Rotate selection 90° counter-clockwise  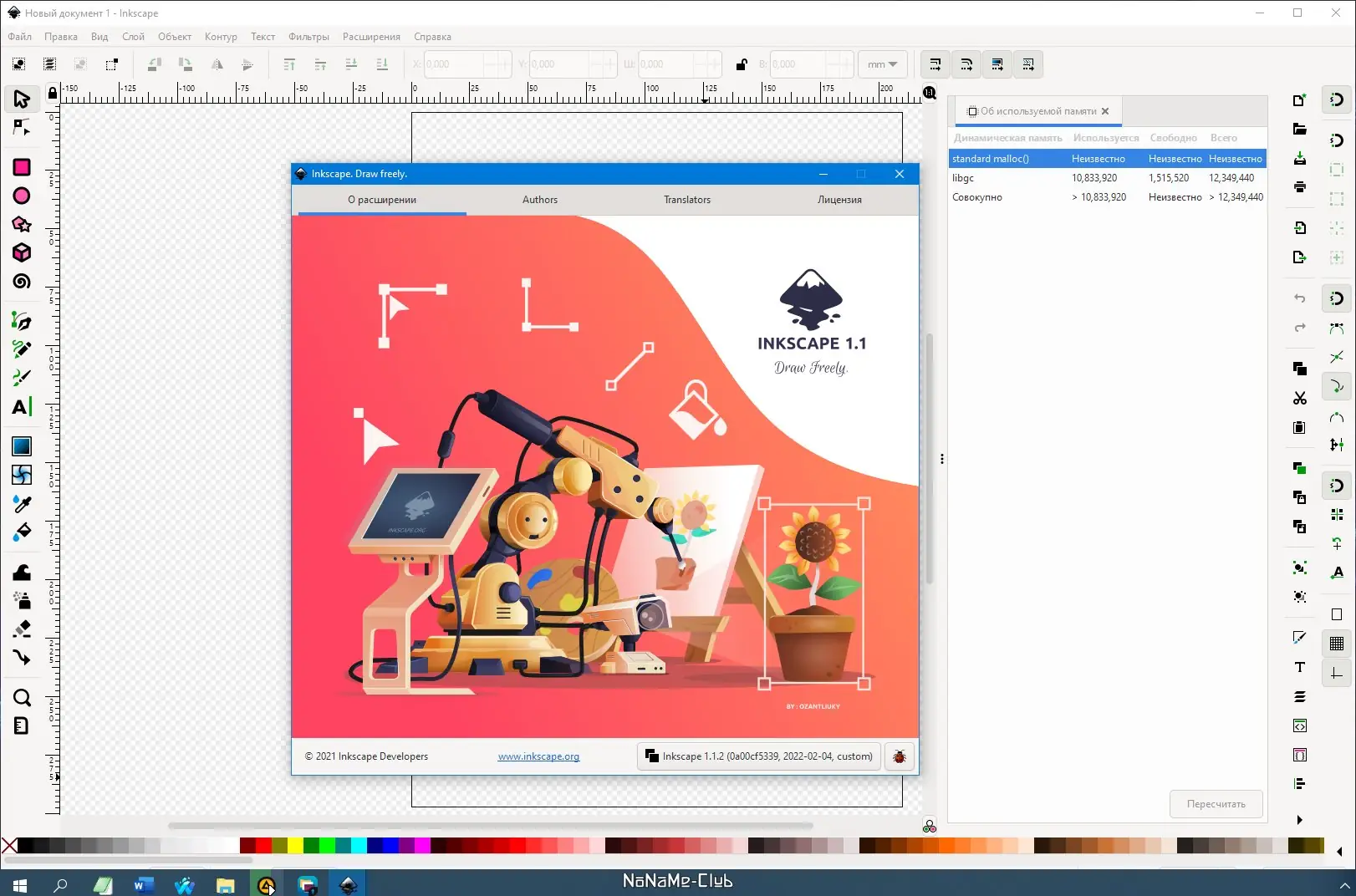pos(155,64)
